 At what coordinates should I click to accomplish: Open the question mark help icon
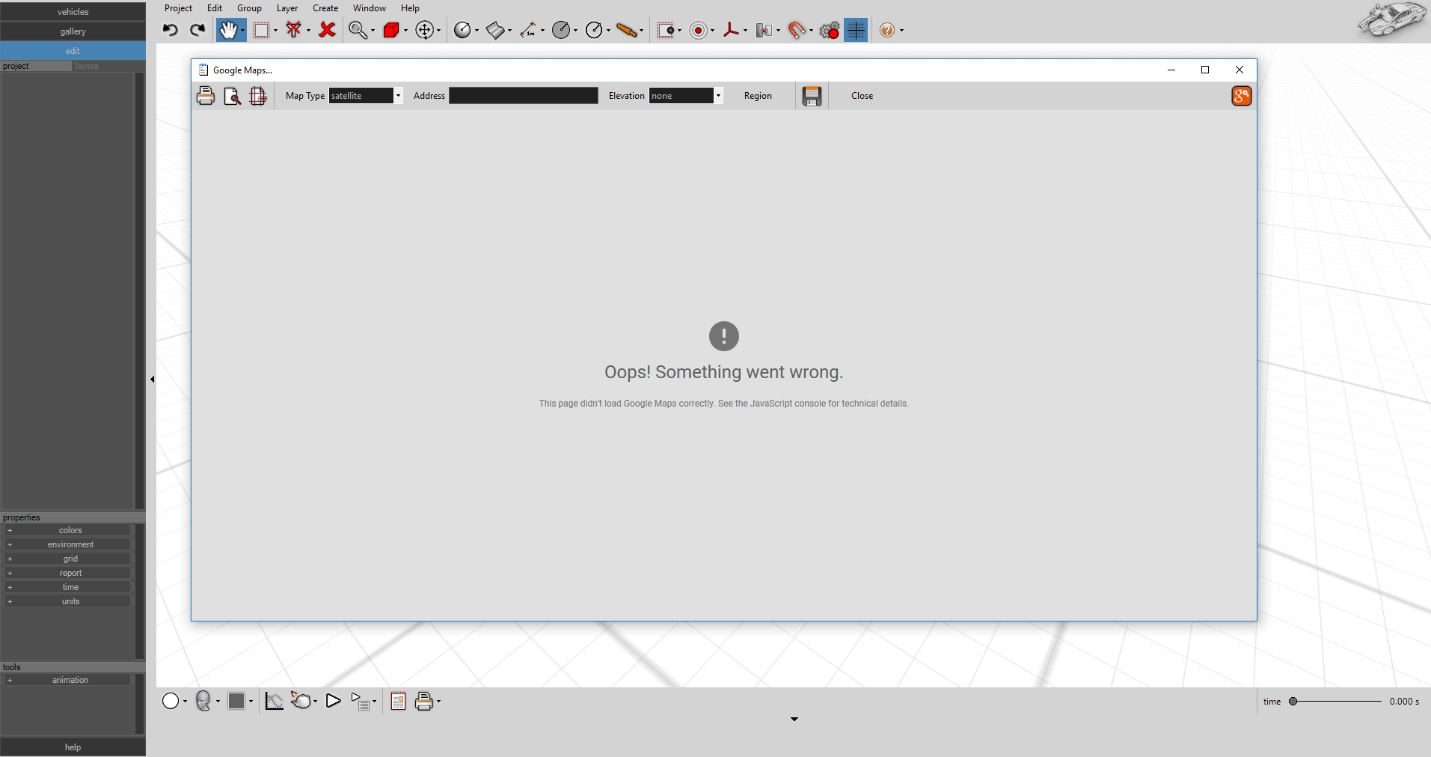(887, 31)
